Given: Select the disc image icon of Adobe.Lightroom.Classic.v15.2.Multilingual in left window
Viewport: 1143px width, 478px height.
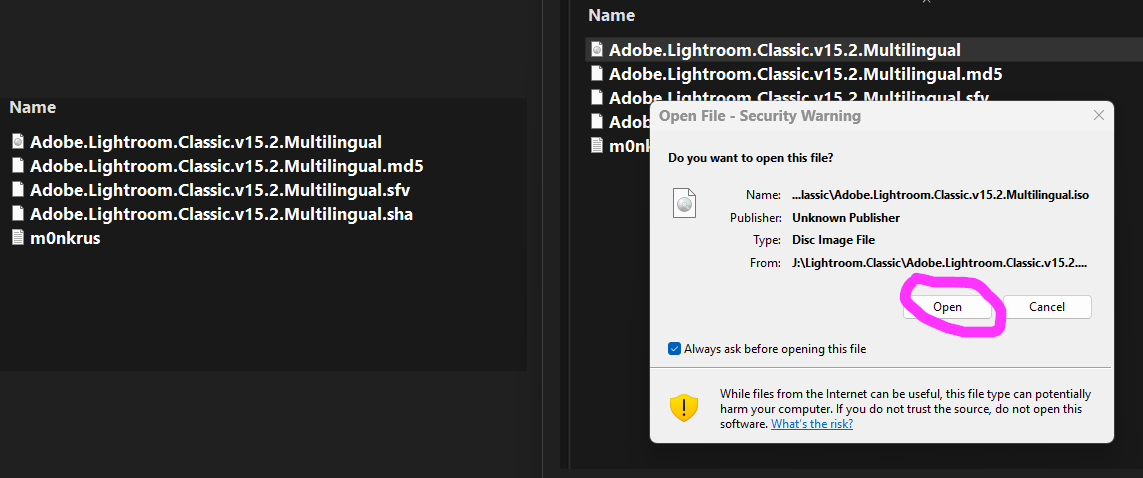Looking at the screenshot, I should pos(18,141).
